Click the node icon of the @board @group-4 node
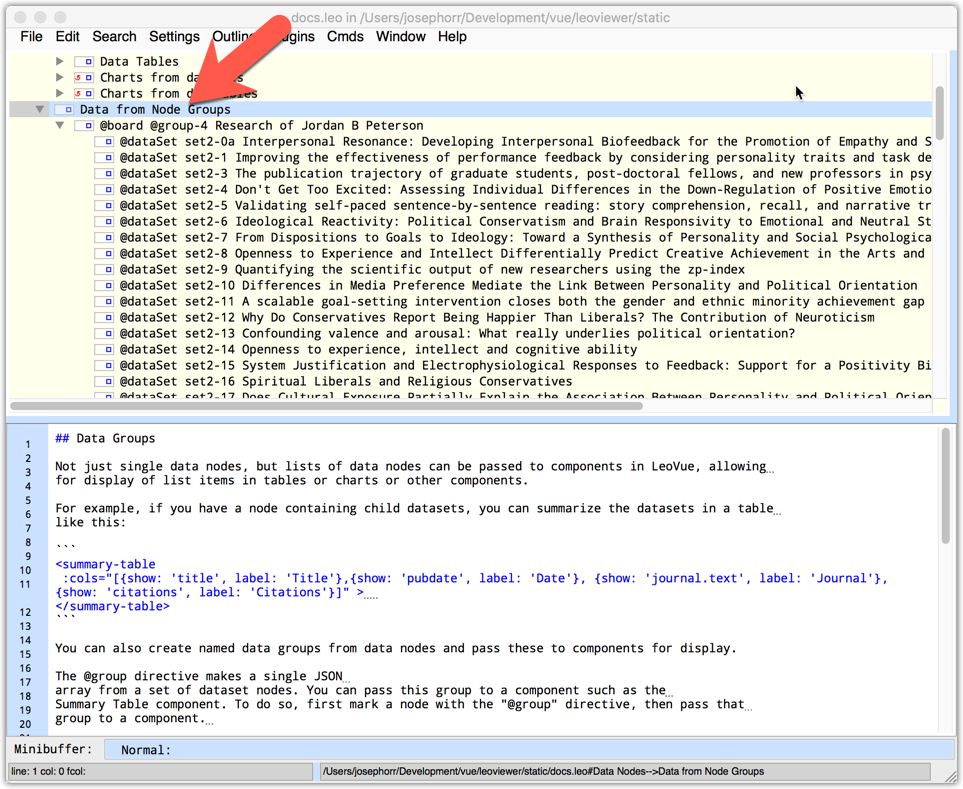Viewport: 963px width, 789px height. click(89, 125)
